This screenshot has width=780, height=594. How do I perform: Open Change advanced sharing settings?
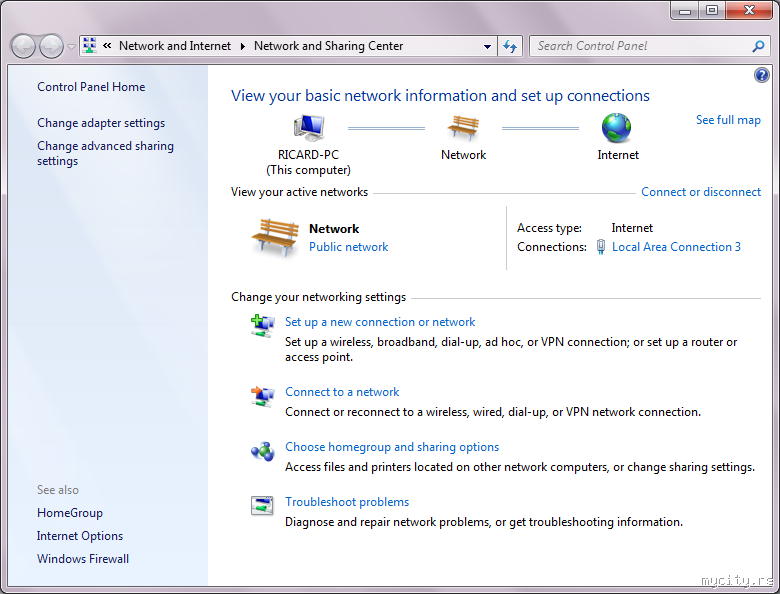(x=105, y=153)
